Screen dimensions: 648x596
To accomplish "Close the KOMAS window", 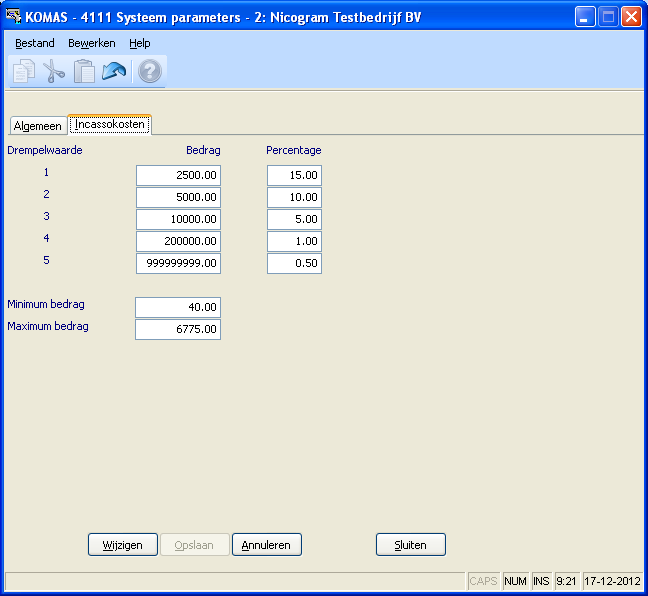I will point(631,17).
